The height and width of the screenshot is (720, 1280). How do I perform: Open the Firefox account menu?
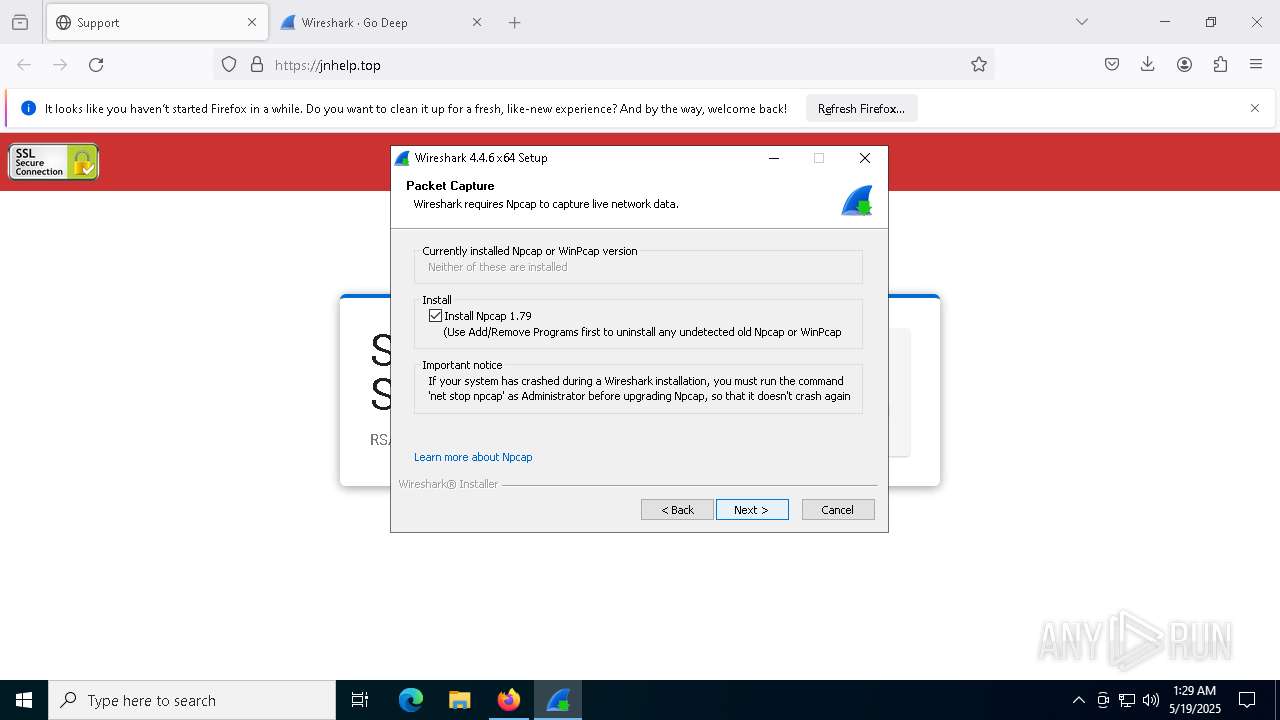click(1184, 65)
